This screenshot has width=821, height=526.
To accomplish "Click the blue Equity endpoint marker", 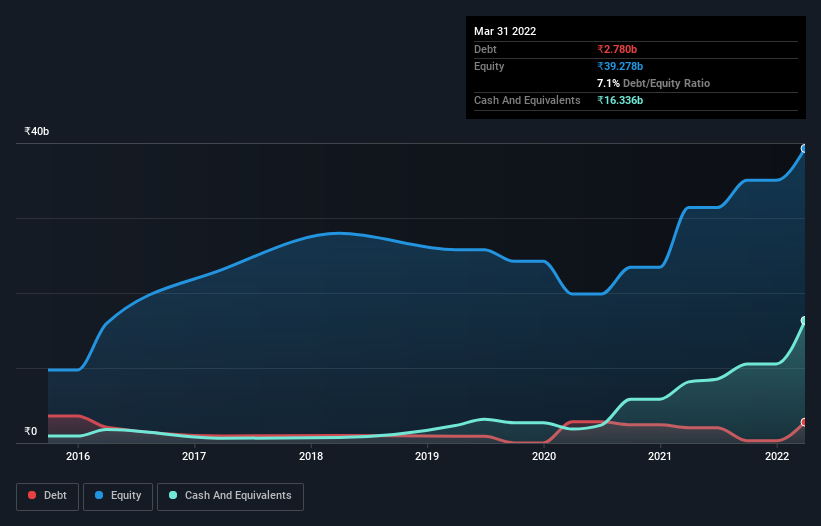I will (804, 149).
